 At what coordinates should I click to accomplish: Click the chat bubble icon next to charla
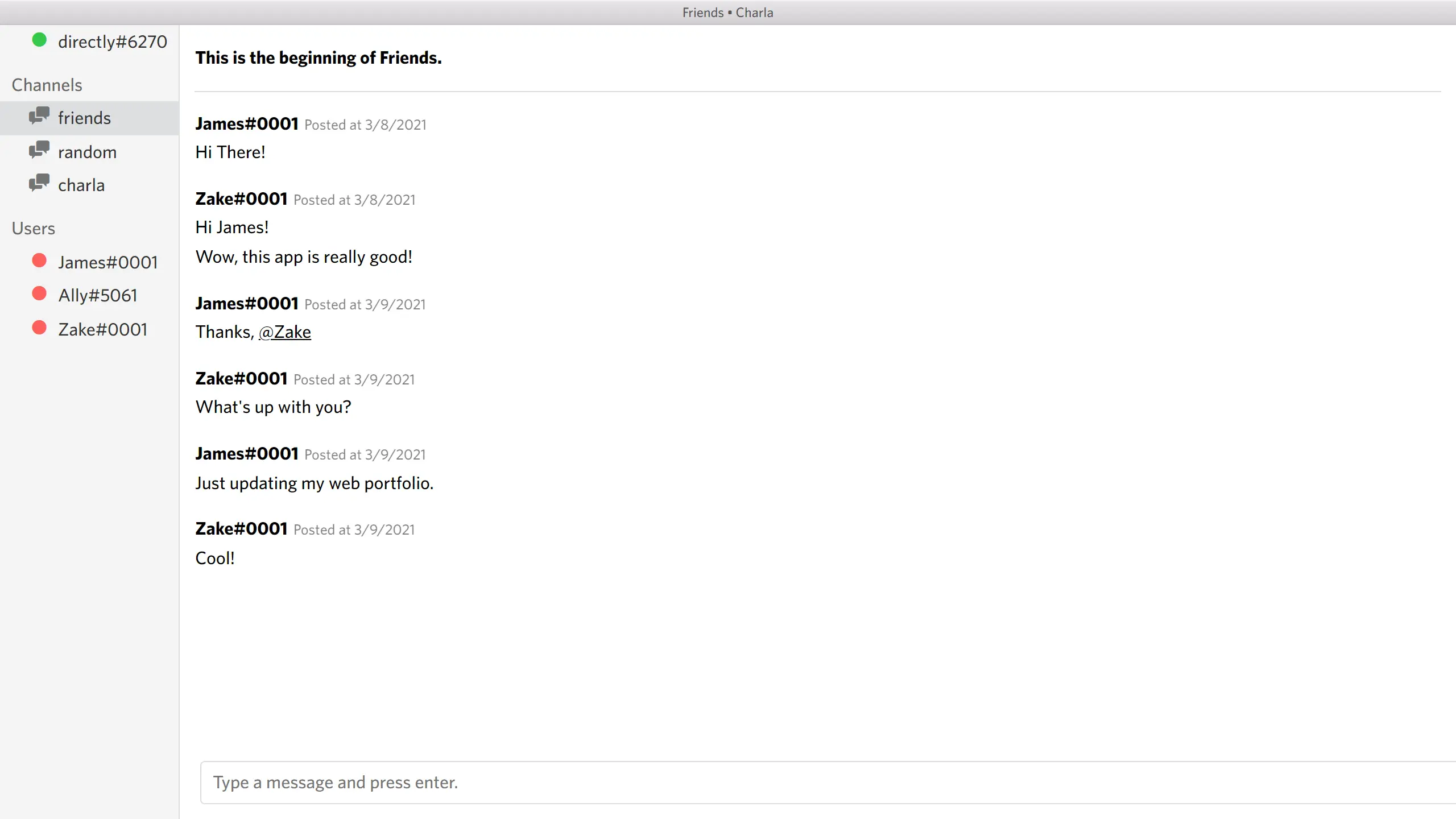[40, 183]
